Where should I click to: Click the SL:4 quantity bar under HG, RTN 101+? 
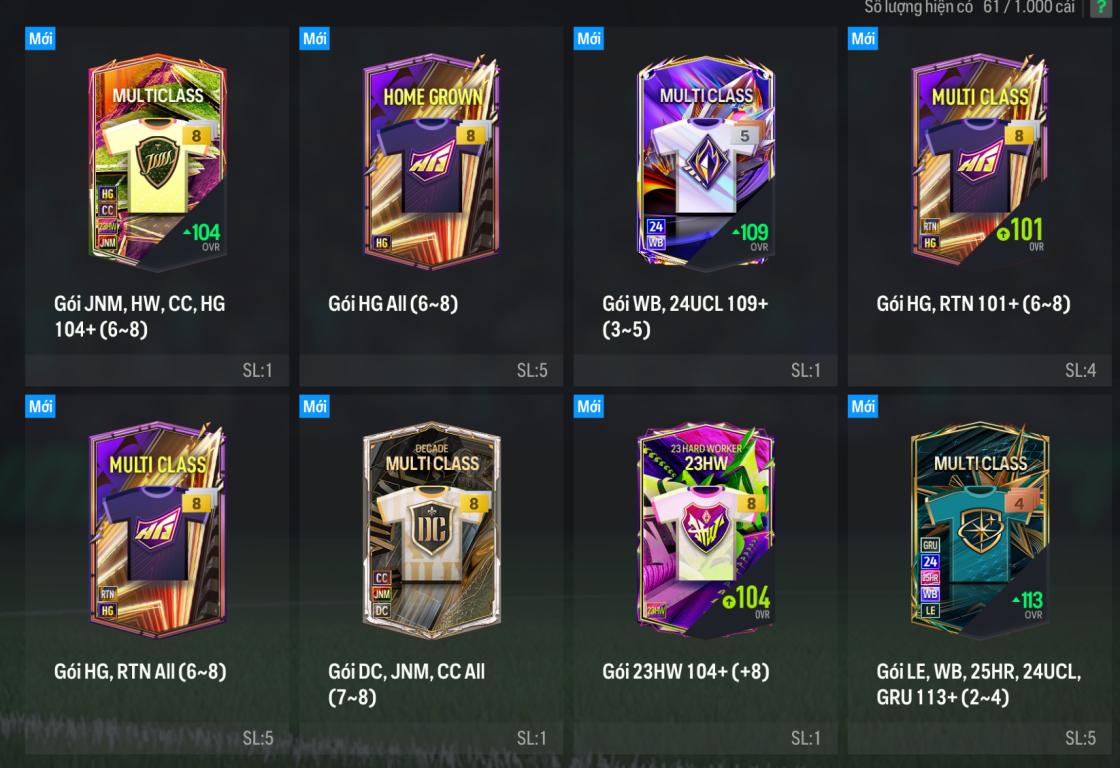(x=979, y=370)
